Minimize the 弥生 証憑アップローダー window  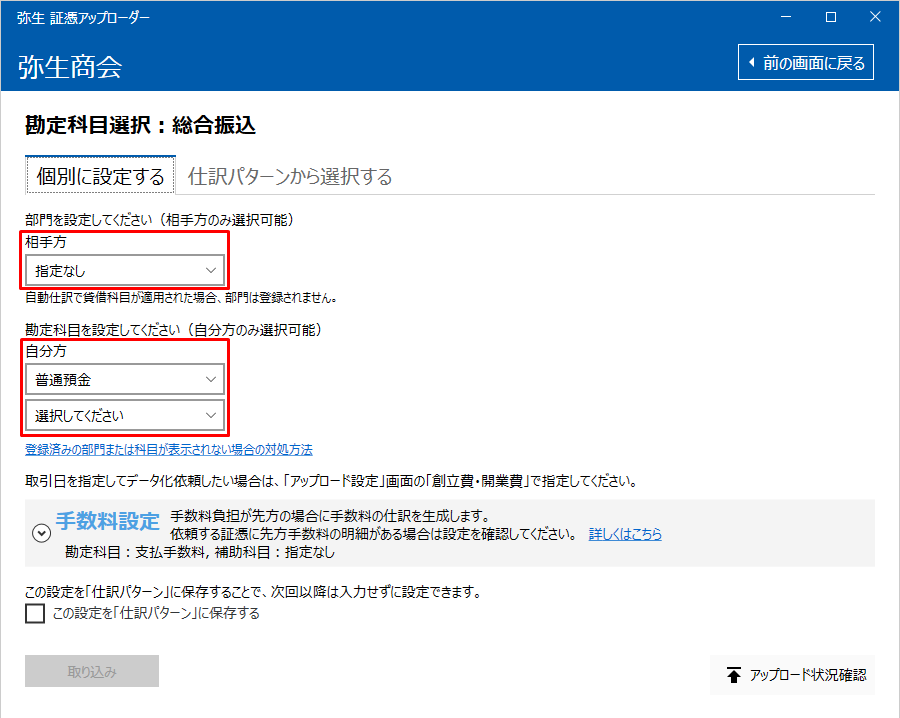(786, 17)
